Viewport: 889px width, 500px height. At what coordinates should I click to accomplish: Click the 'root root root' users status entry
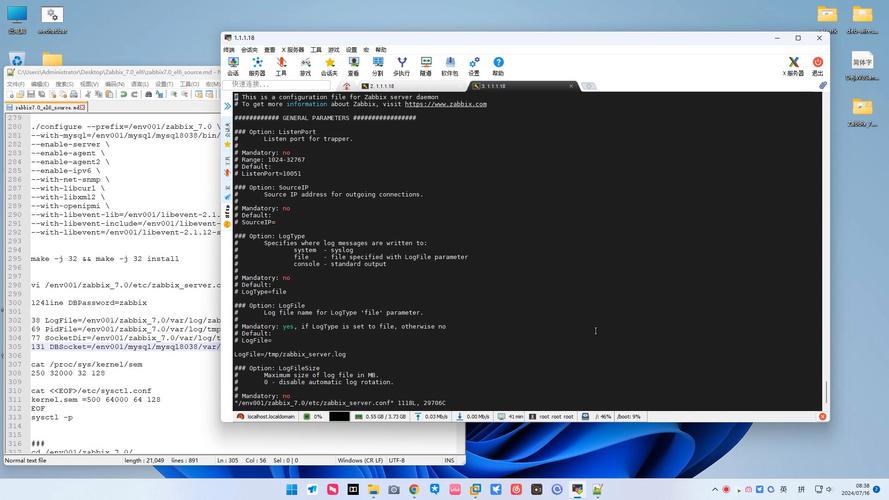(551, 417)
